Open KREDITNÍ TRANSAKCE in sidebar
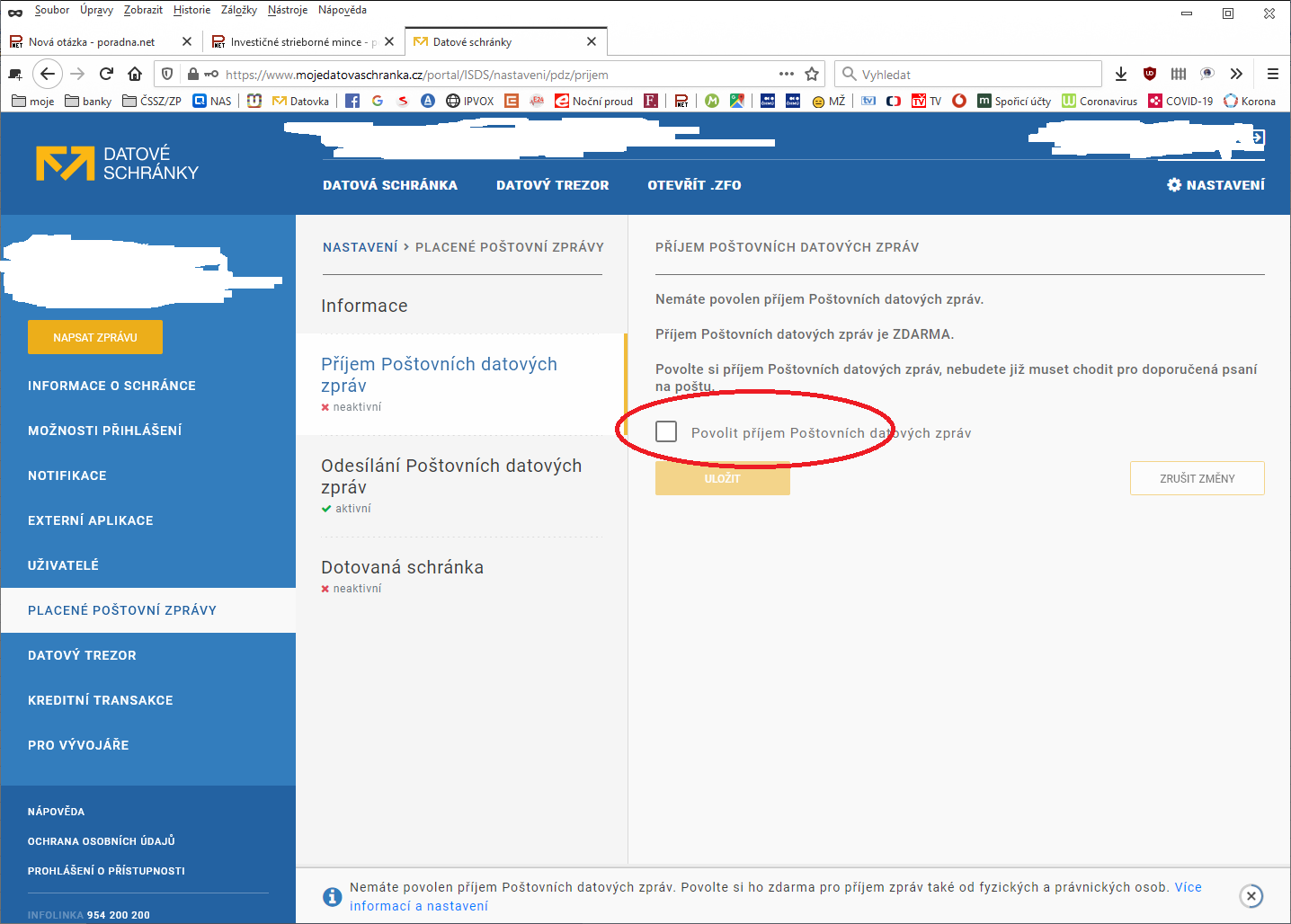 point(101,700)
